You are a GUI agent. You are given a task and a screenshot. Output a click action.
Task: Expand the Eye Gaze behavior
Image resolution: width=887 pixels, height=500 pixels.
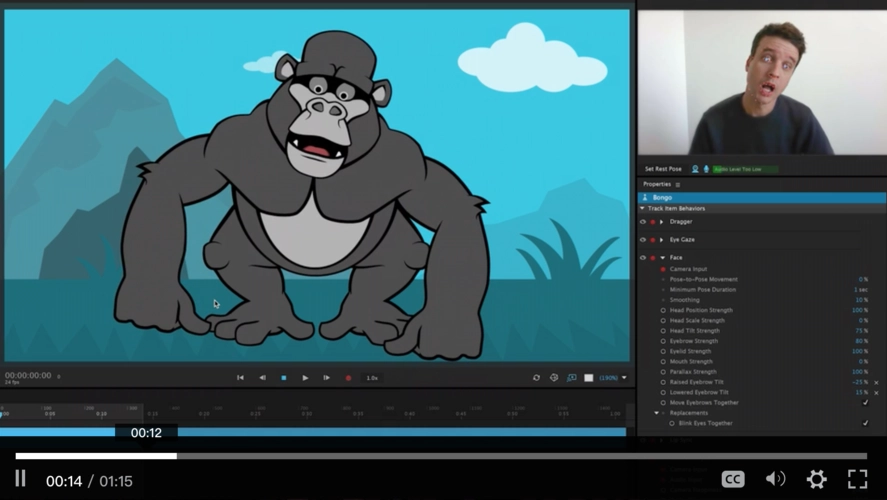(x=662, y=240)
